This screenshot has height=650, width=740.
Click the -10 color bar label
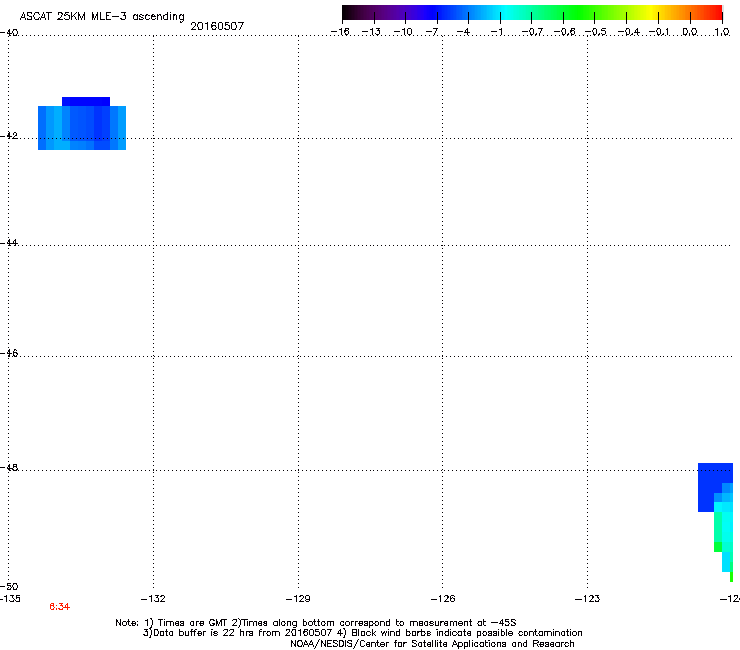(403, 32)
